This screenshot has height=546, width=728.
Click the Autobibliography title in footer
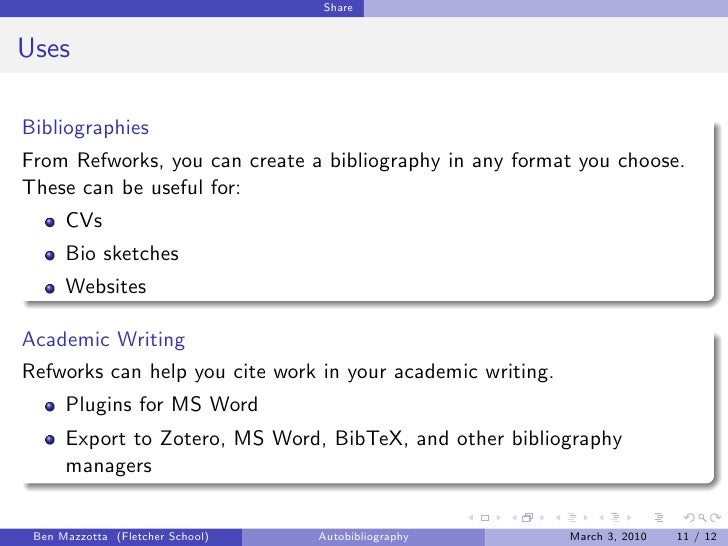[364, 537]
